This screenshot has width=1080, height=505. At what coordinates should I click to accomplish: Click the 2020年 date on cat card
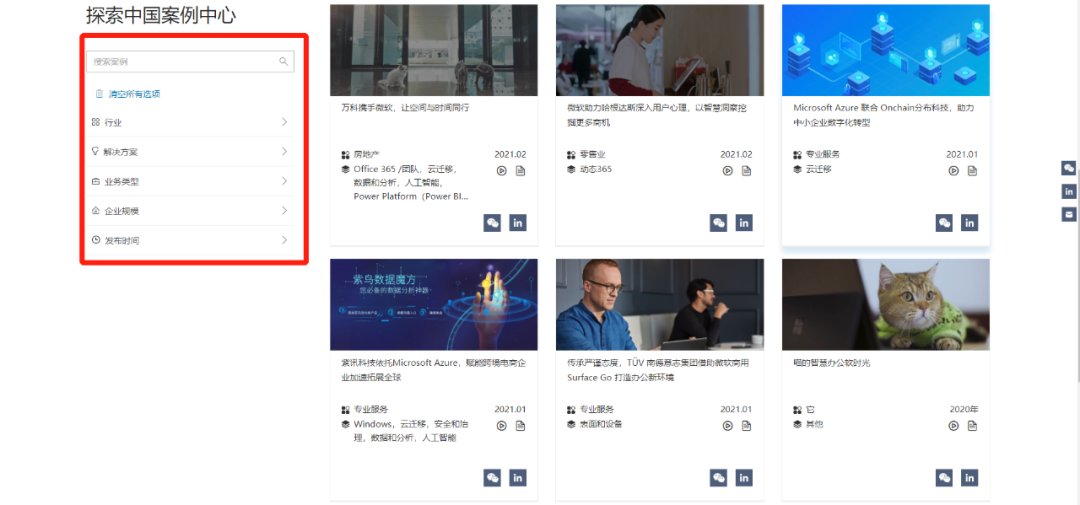click(x=964, y=409)
